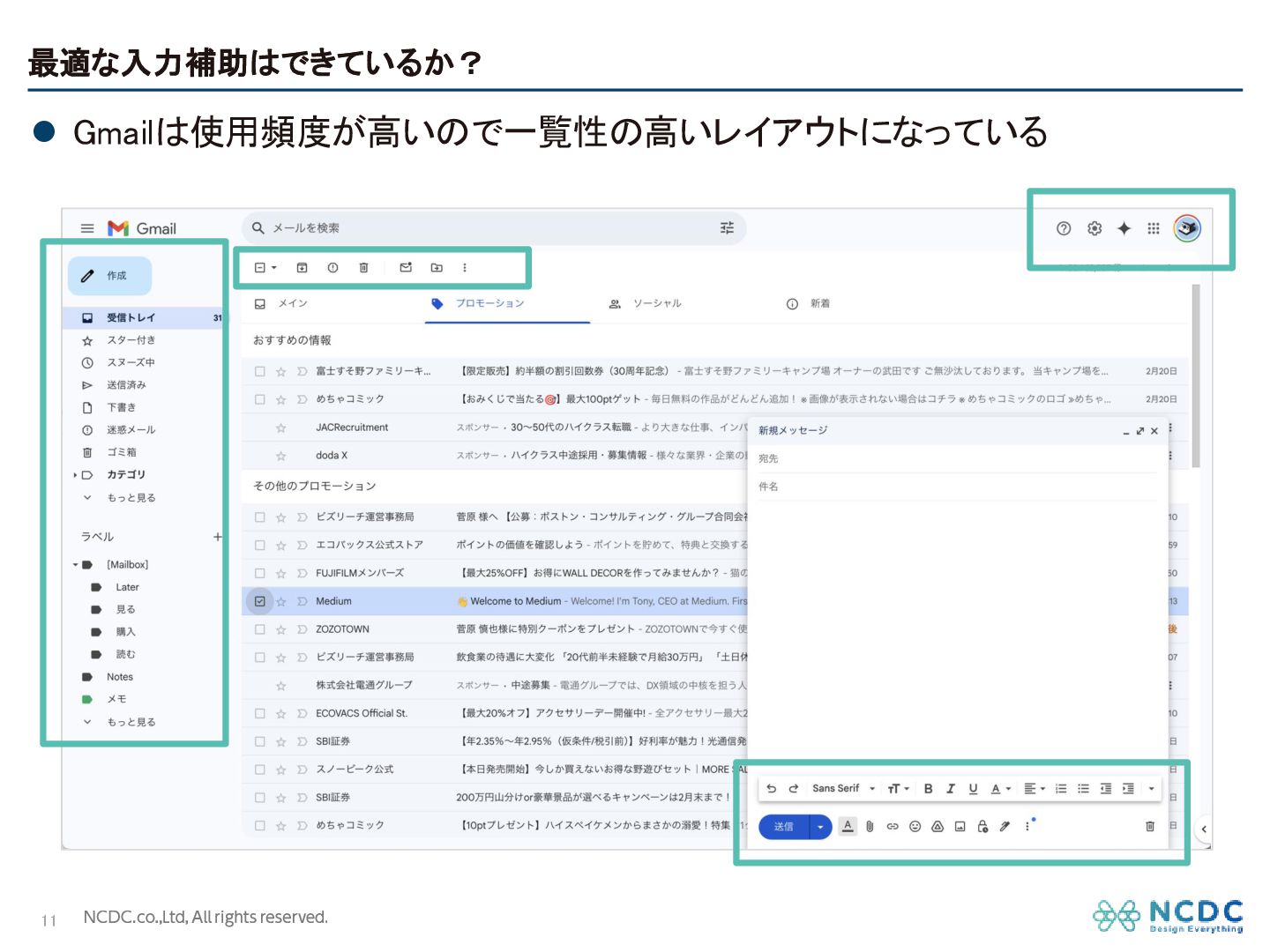Insert a photo in the message
This screenshot has height=952, width=1270.
point(960,827)
